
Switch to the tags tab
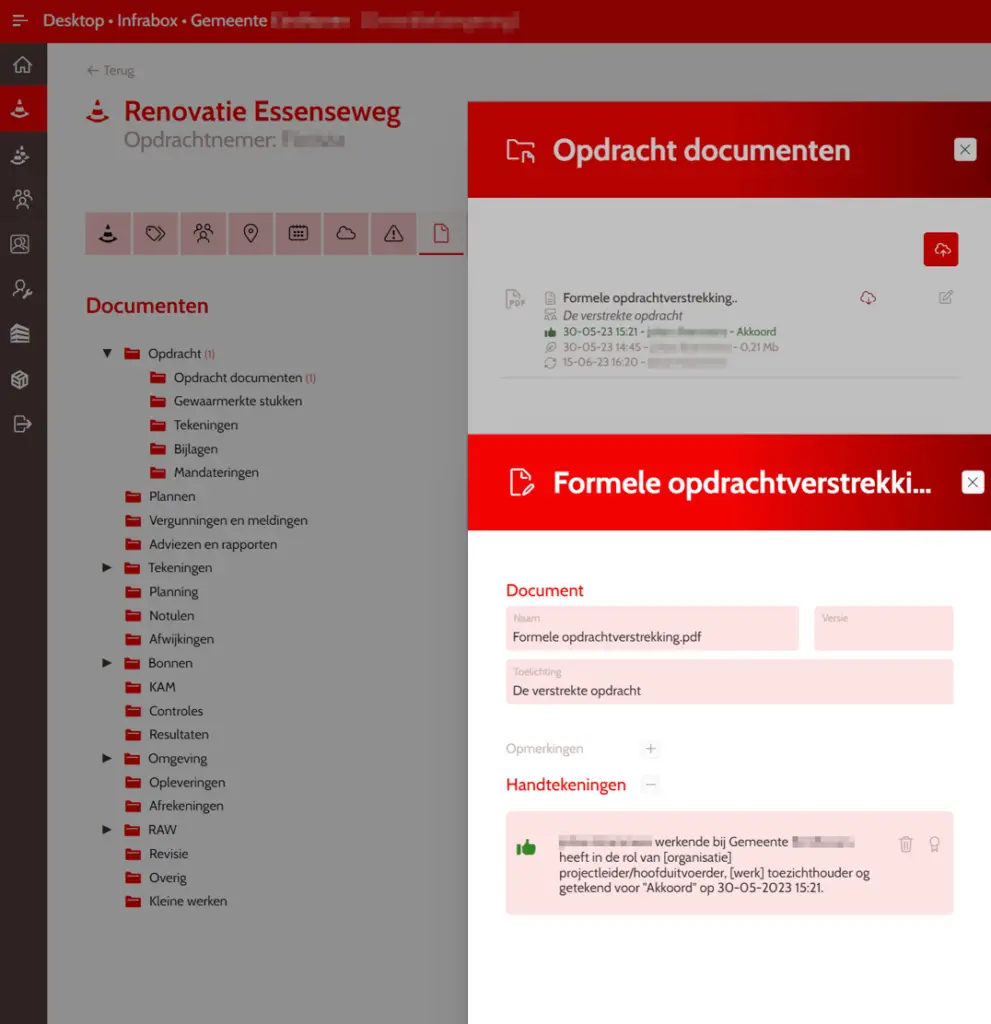coord(155,233)
